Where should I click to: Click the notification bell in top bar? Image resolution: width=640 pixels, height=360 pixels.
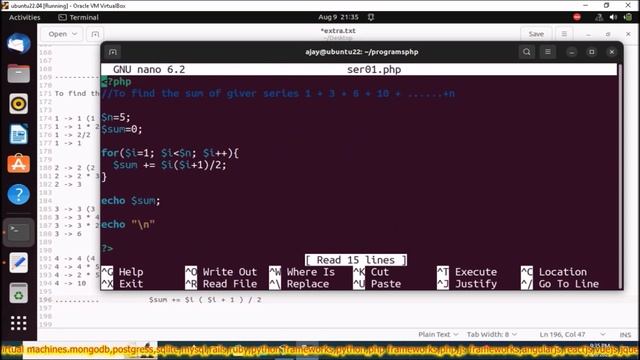[371, 17]
